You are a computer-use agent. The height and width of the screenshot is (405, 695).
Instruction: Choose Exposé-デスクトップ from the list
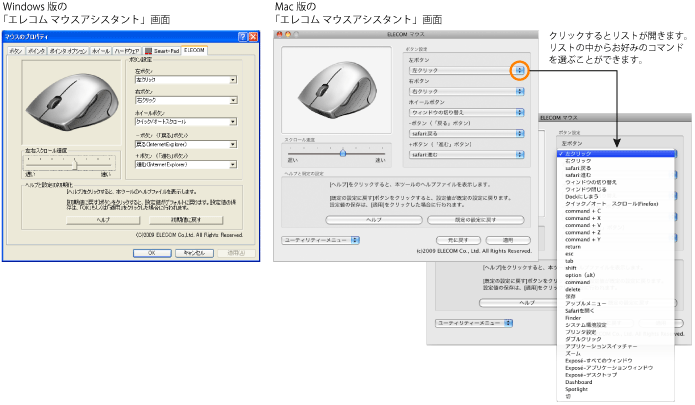click(x=616, y=375)
